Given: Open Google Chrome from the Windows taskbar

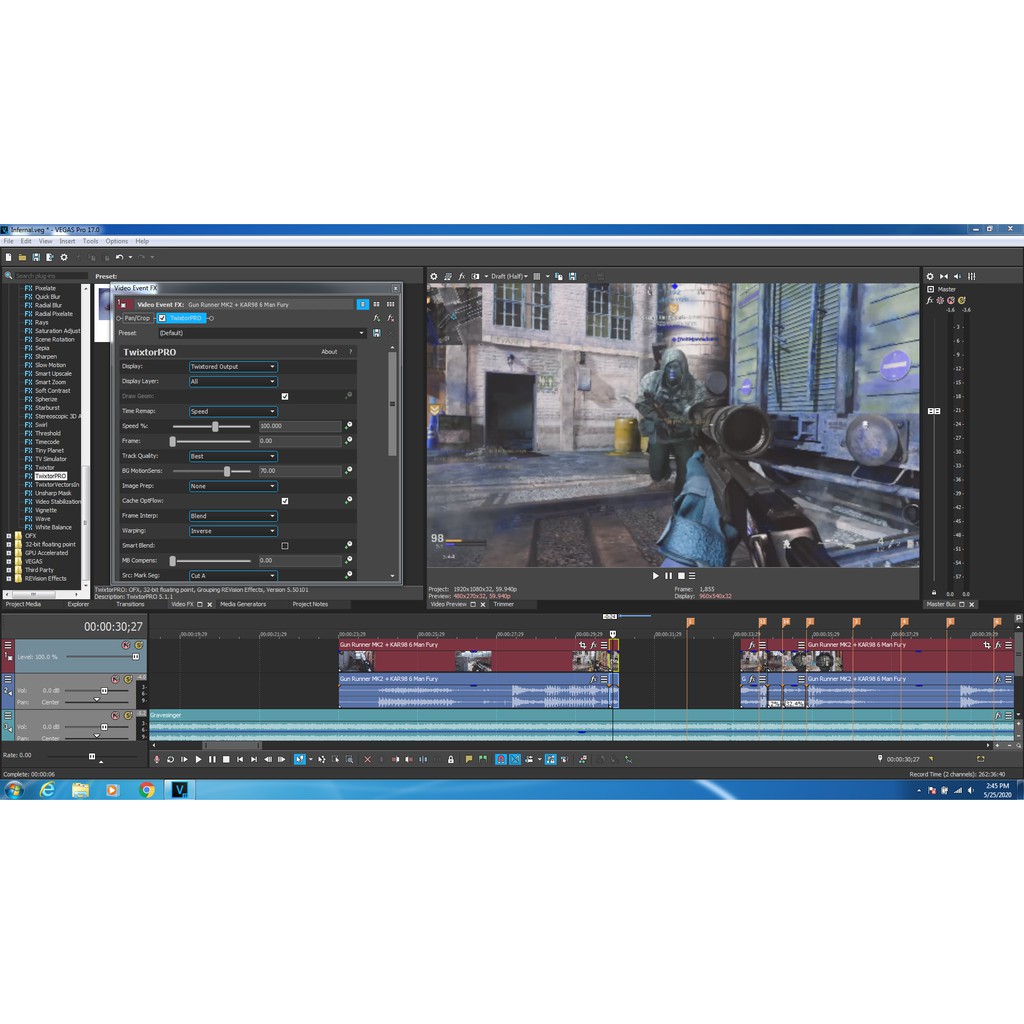Looking at the screenshot, I should pyautogui.click(x=147, y=790).
